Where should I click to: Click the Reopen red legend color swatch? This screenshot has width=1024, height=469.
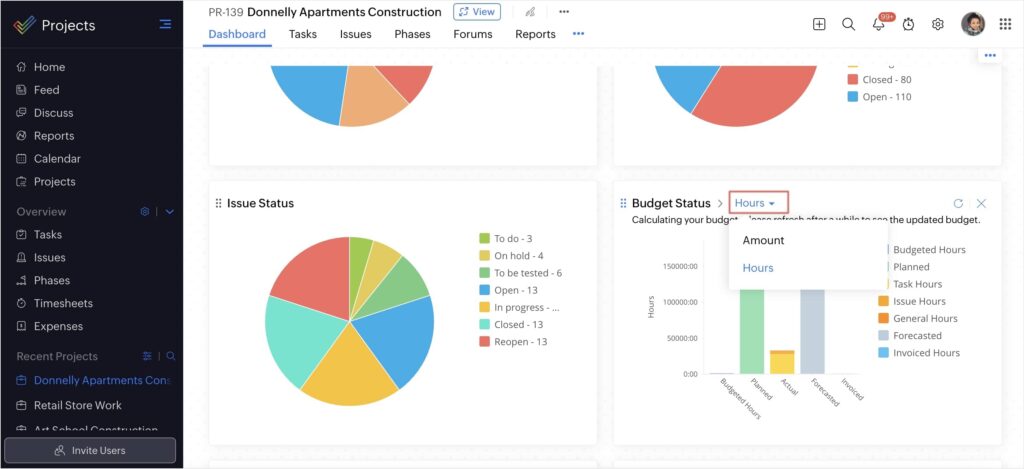(485, 342)
